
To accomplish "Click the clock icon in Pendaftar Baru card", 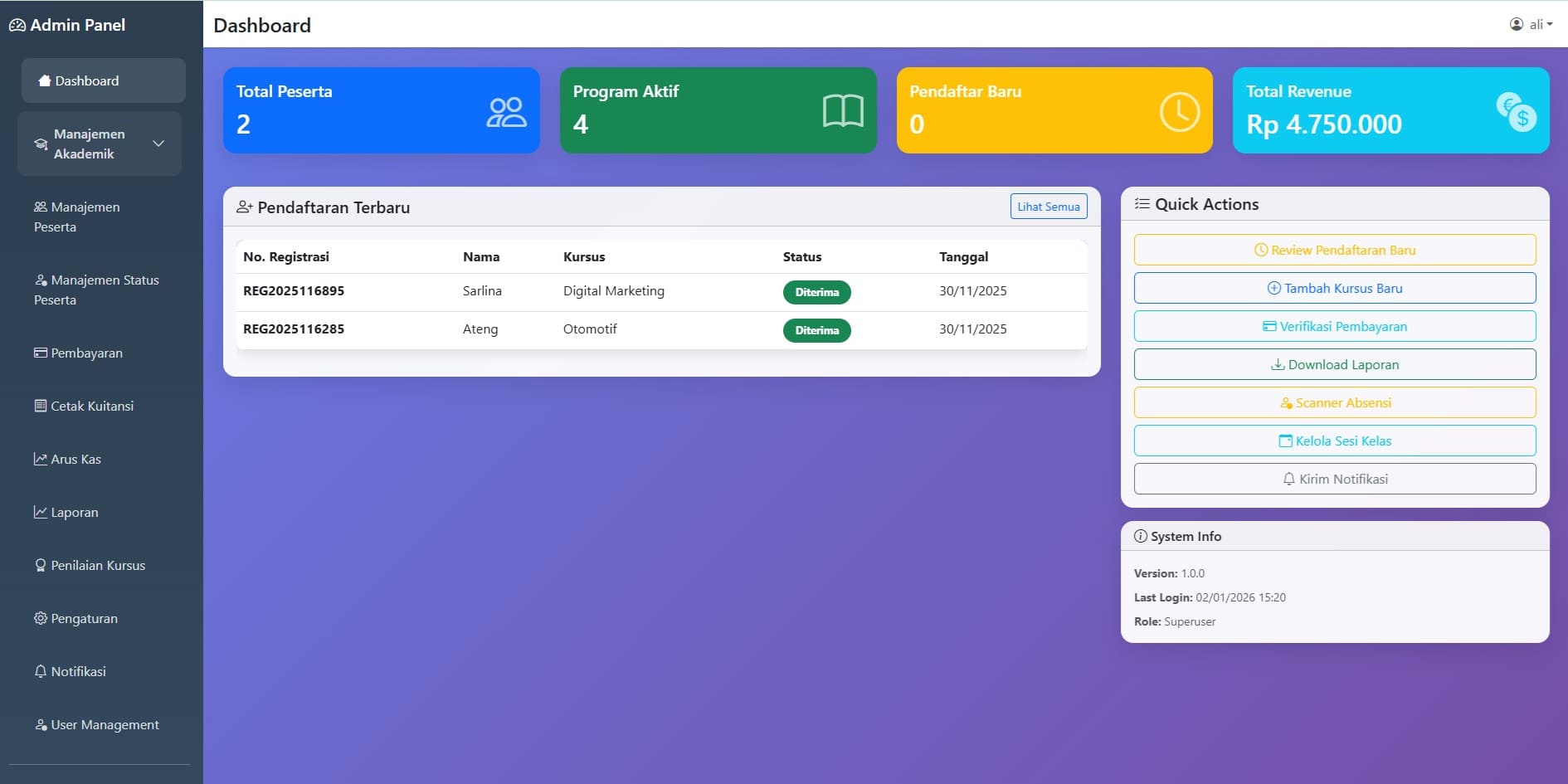I will [x=1179, y=112].
